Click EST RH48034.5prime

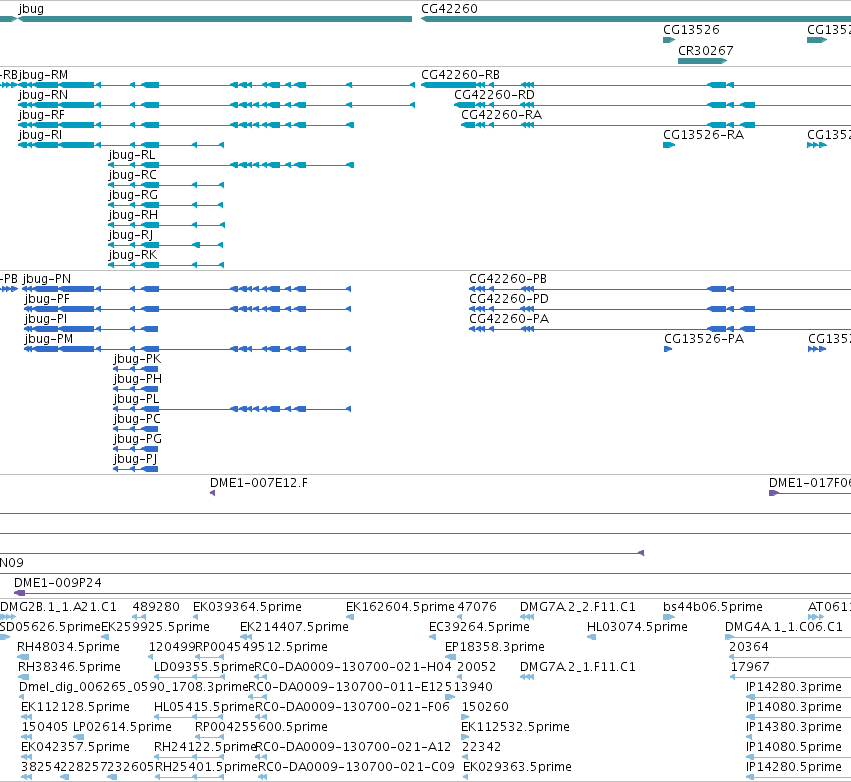pyautogui.click(x=68, y=647)
